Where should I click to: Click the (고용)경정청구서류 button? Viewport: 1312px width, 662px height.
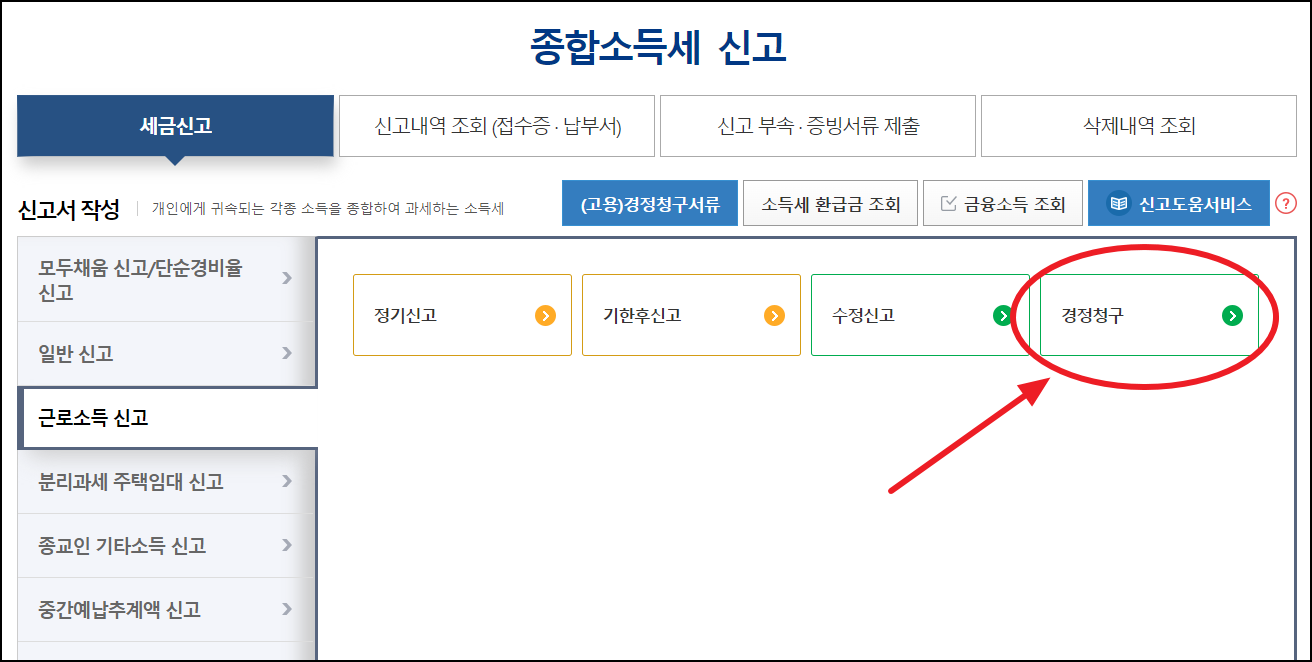(649, 204)
